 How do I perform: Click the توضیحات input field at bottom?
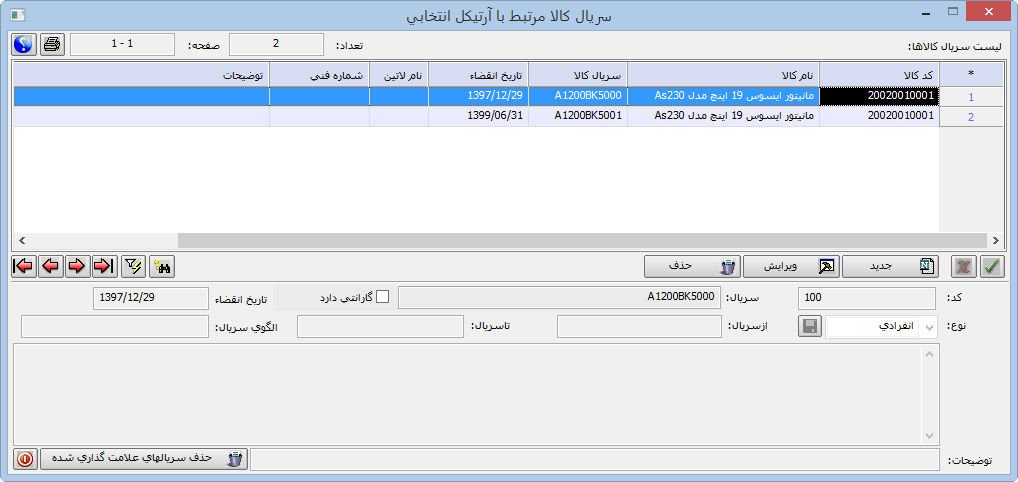point(595,459)
